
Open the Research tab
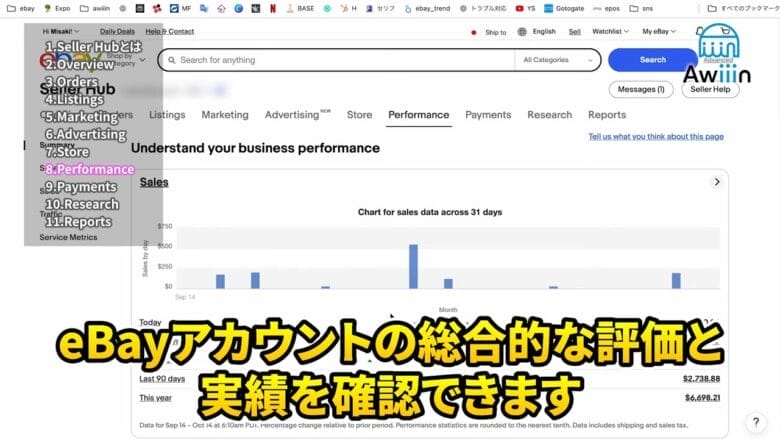[x=549, y=115]
